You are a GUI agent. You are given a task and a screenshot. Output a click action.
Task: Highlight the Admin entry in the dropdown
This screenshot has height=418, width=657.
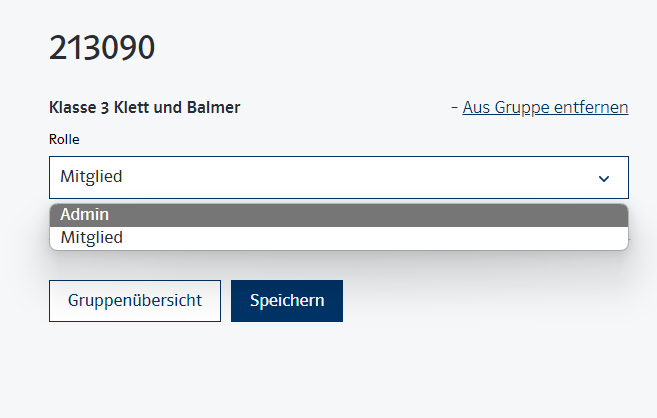(x=338, y=215)
